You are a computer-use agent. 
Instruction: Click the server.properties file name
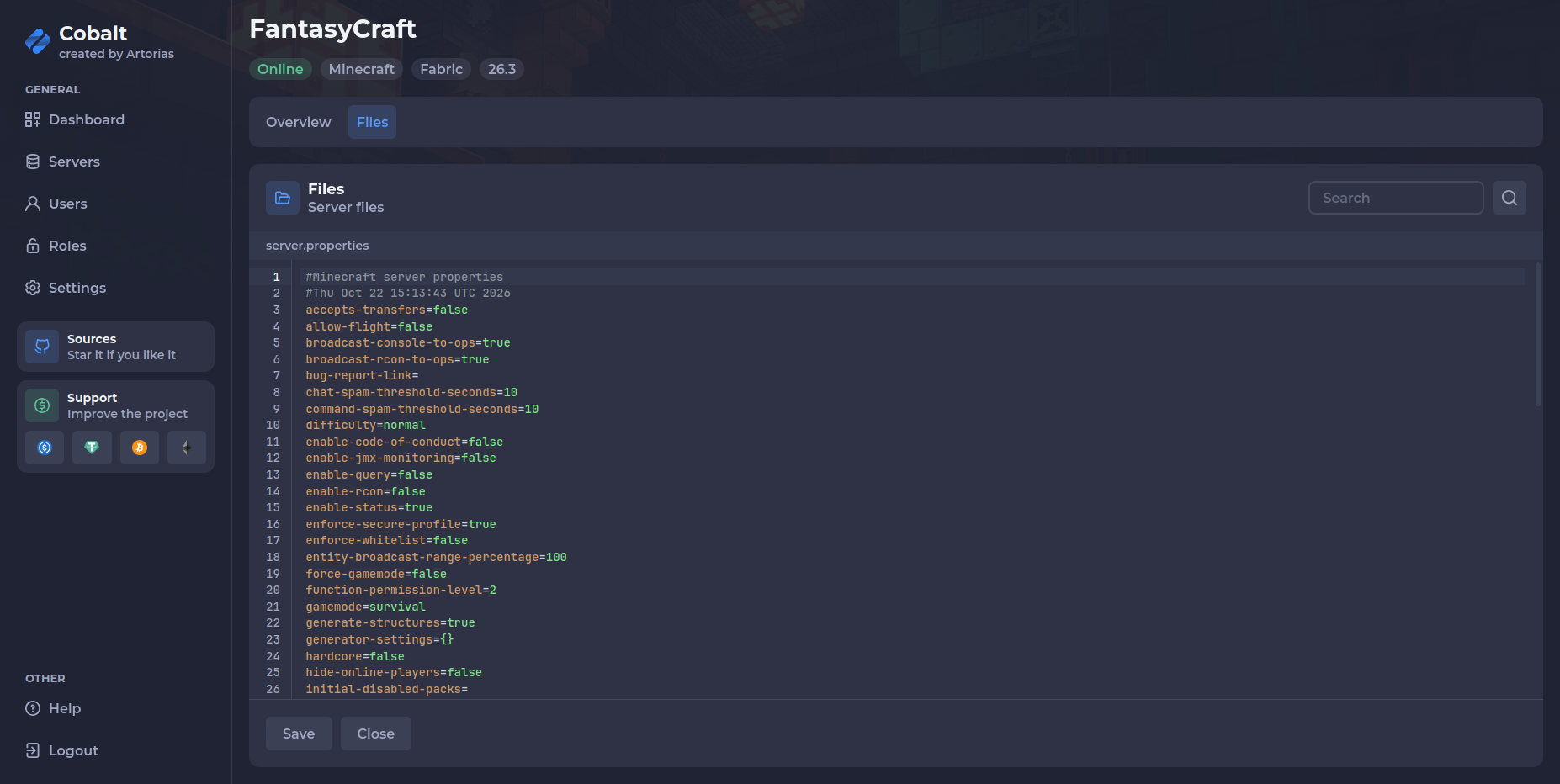317,246
